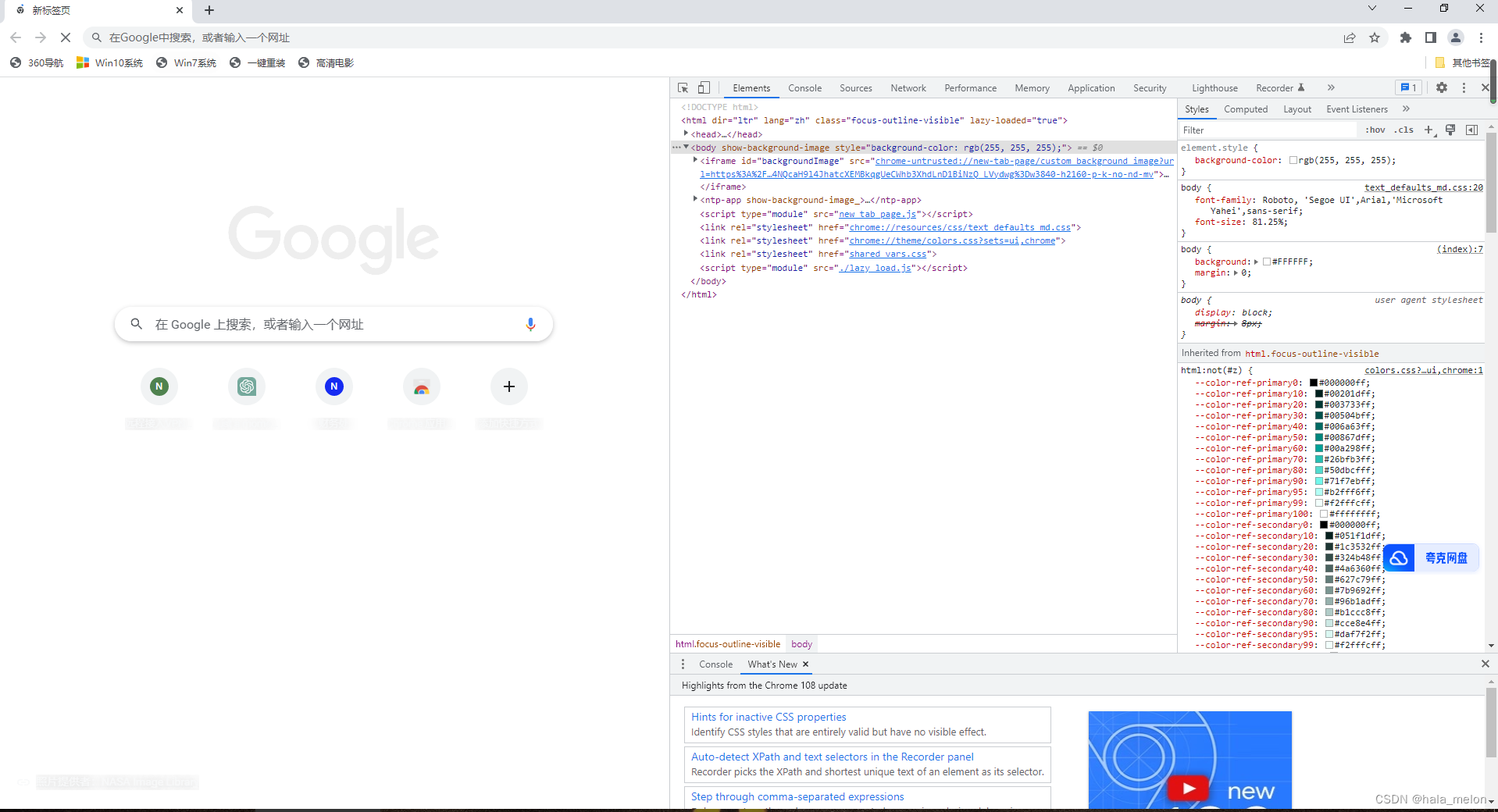Open the Chrome extensions puzzle icon
Image resolution: width=1498 pixels, height=812 pixels.
[1406, 37]
